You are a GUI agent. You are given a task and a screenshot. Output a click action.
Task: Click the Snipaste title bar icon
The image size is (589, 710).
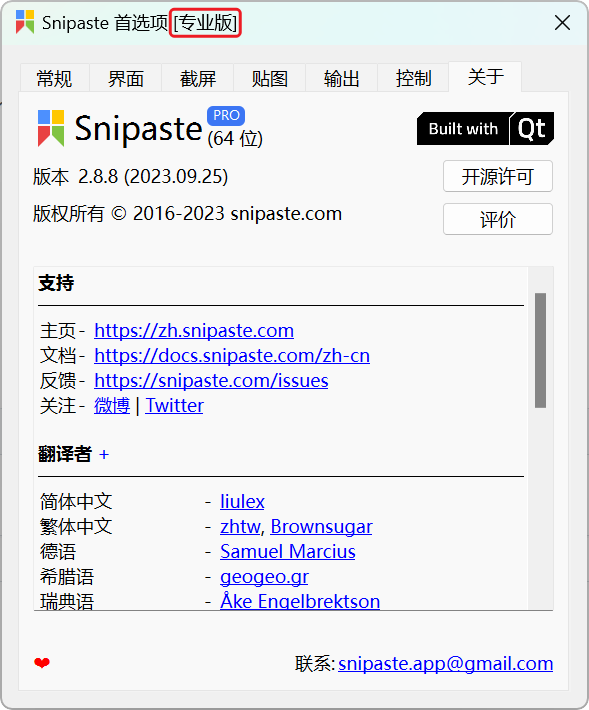pos(25,22)
